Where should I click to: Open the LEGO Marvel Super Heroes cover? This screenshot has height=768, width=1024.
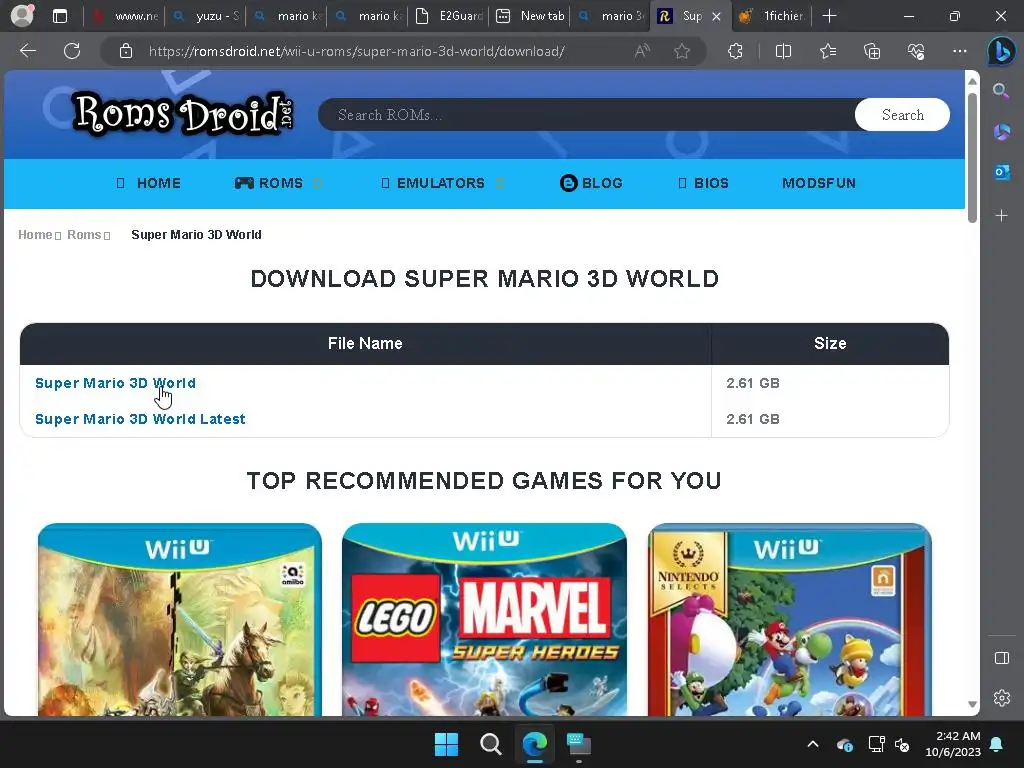pos(484,619)
